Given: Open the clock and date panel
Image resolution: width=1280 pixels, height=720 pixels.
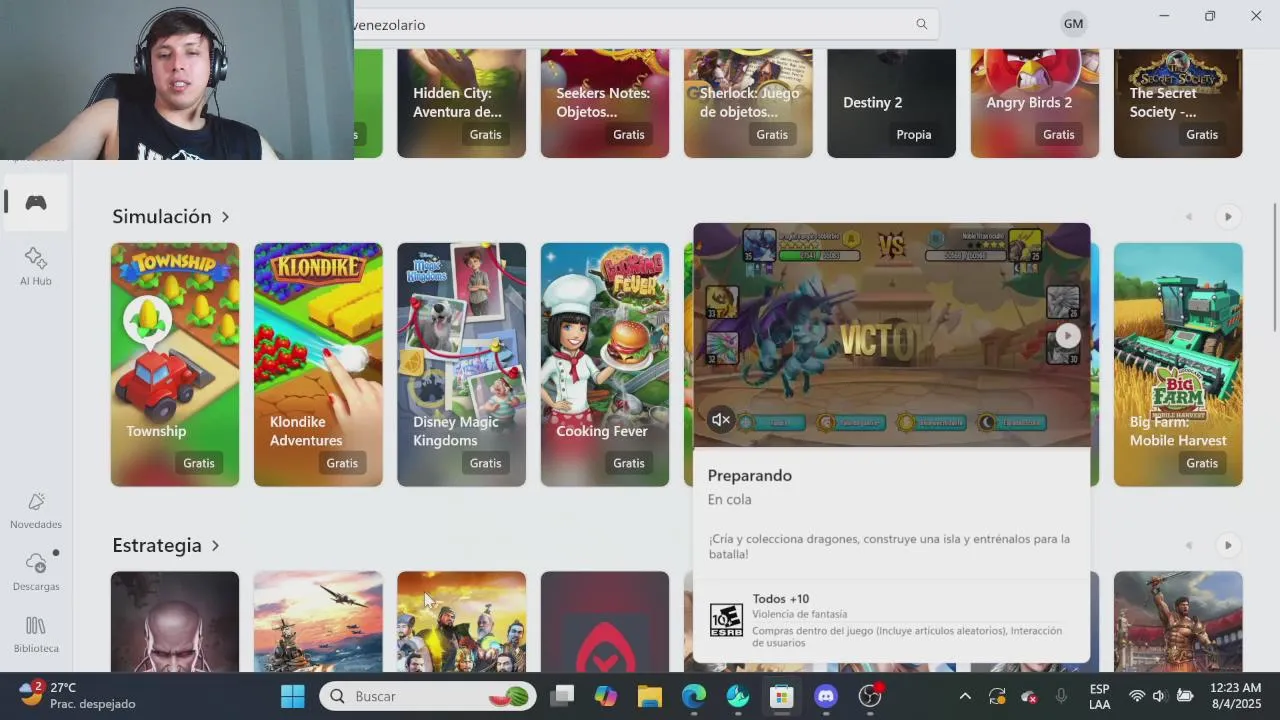Looking at the screenshot, I should pos(1235,695).
